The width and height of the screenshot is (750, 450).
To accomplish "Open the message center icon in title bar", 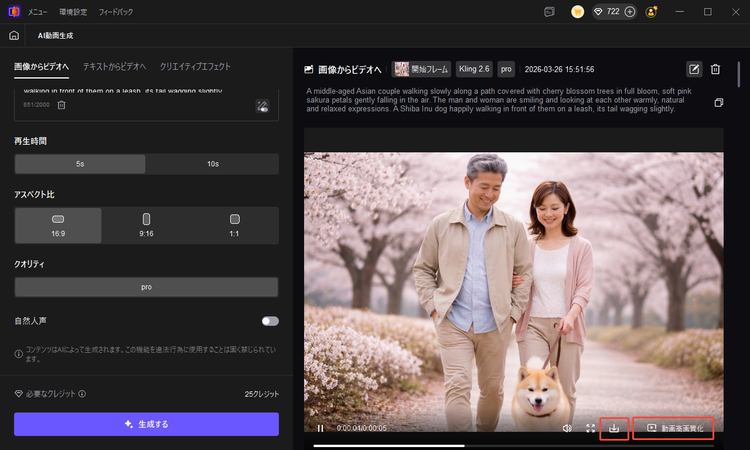I will point(550,12).
